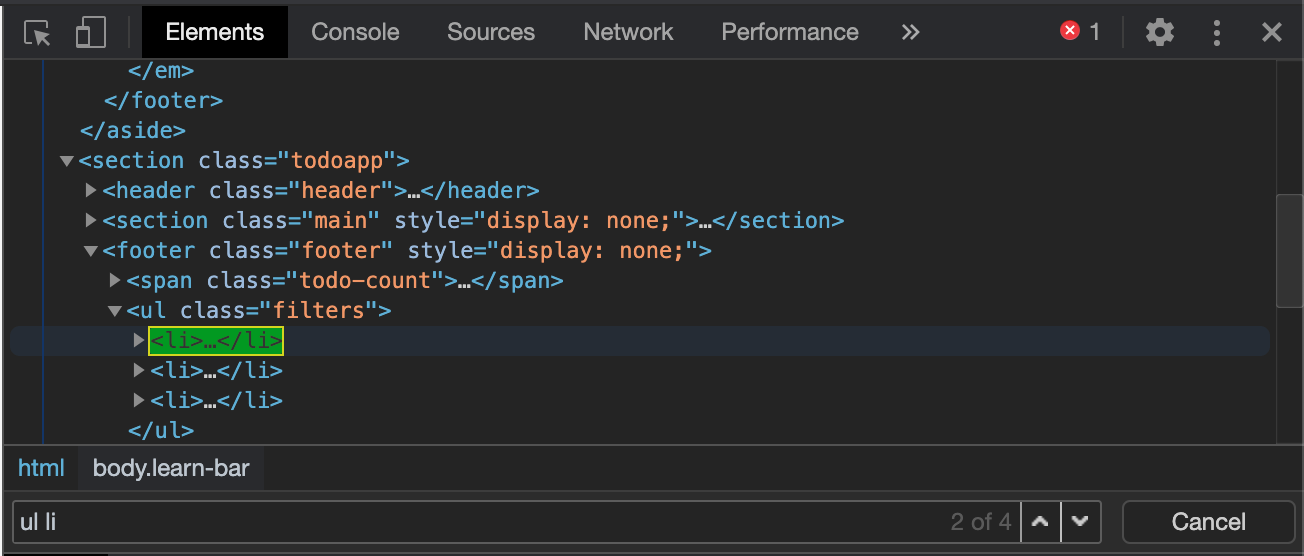The image size is (1304, 556).
Task: Switch to the Network tab
Action: [x=628, y=32]
